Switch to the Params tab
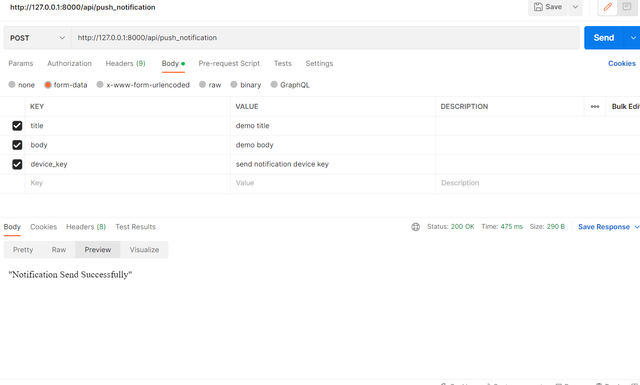This screenshot has width=640, height=385. click(21, 63)
